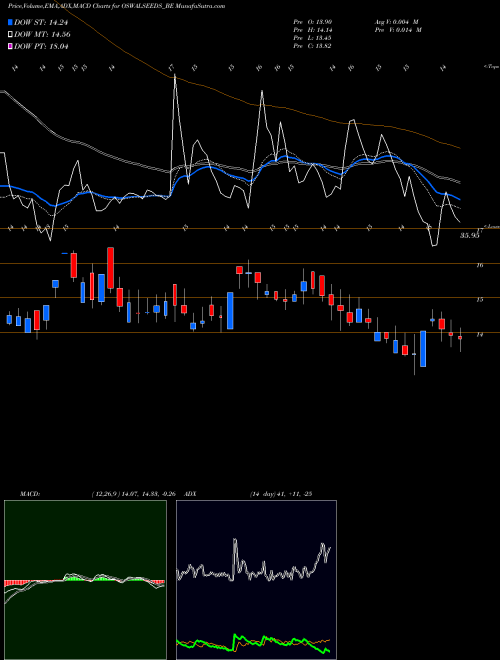
Task: Click the price axis label 14
Action: (x=480, y=334)
